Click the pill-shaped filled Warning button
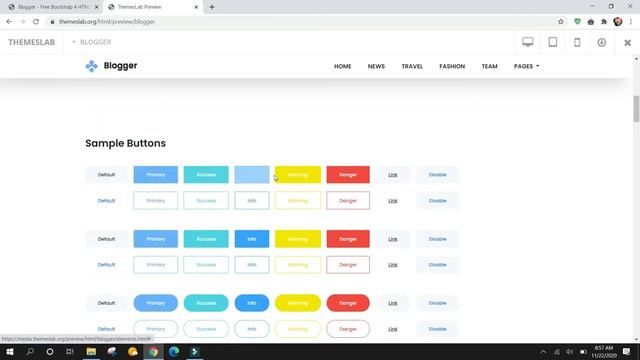The height and width of the screenshot is (360, 640). coord(298,303)
